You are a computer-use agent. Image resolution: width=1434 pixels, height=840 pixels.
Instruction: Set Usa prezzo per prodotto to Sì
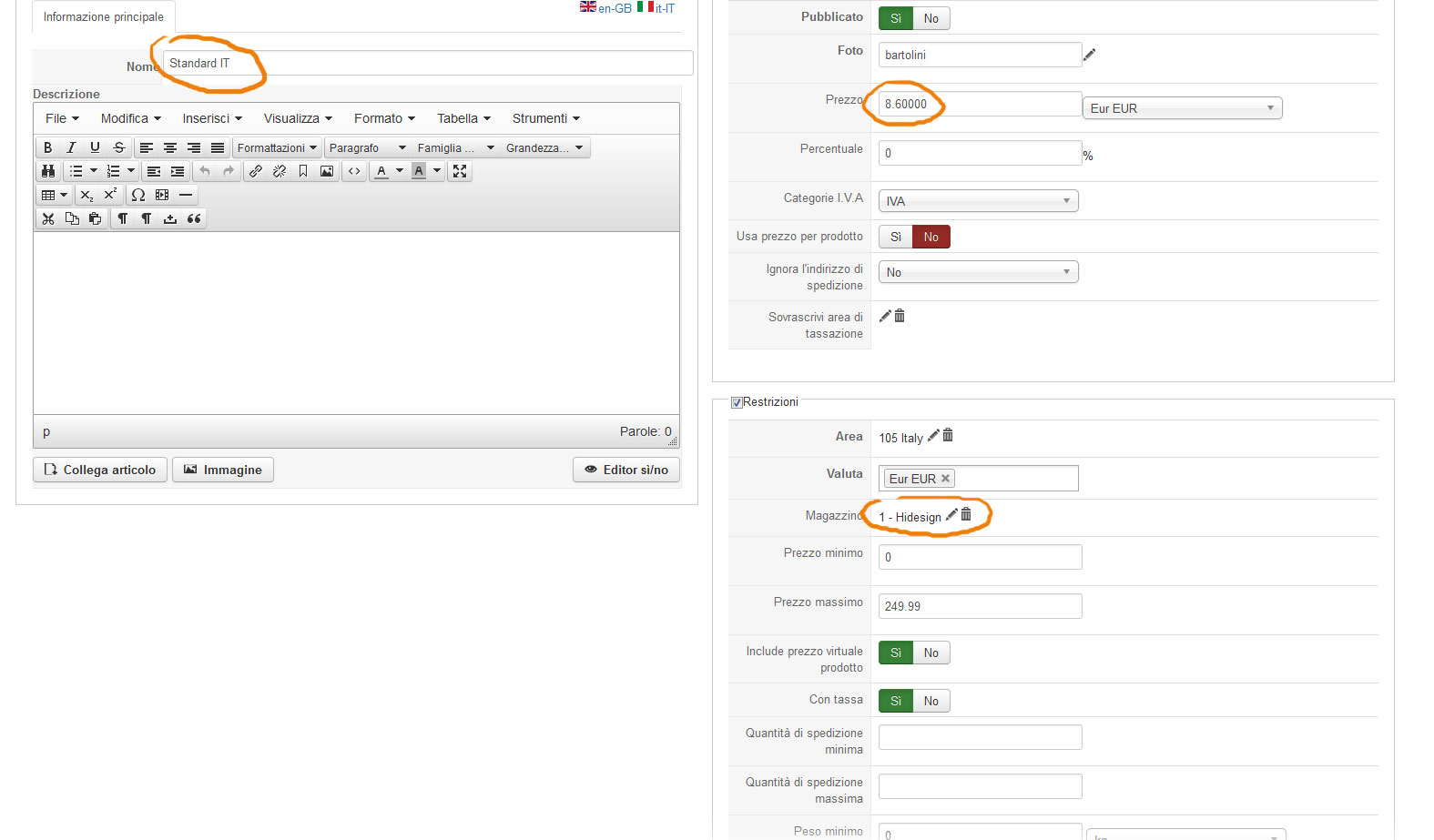pos(896,237)
